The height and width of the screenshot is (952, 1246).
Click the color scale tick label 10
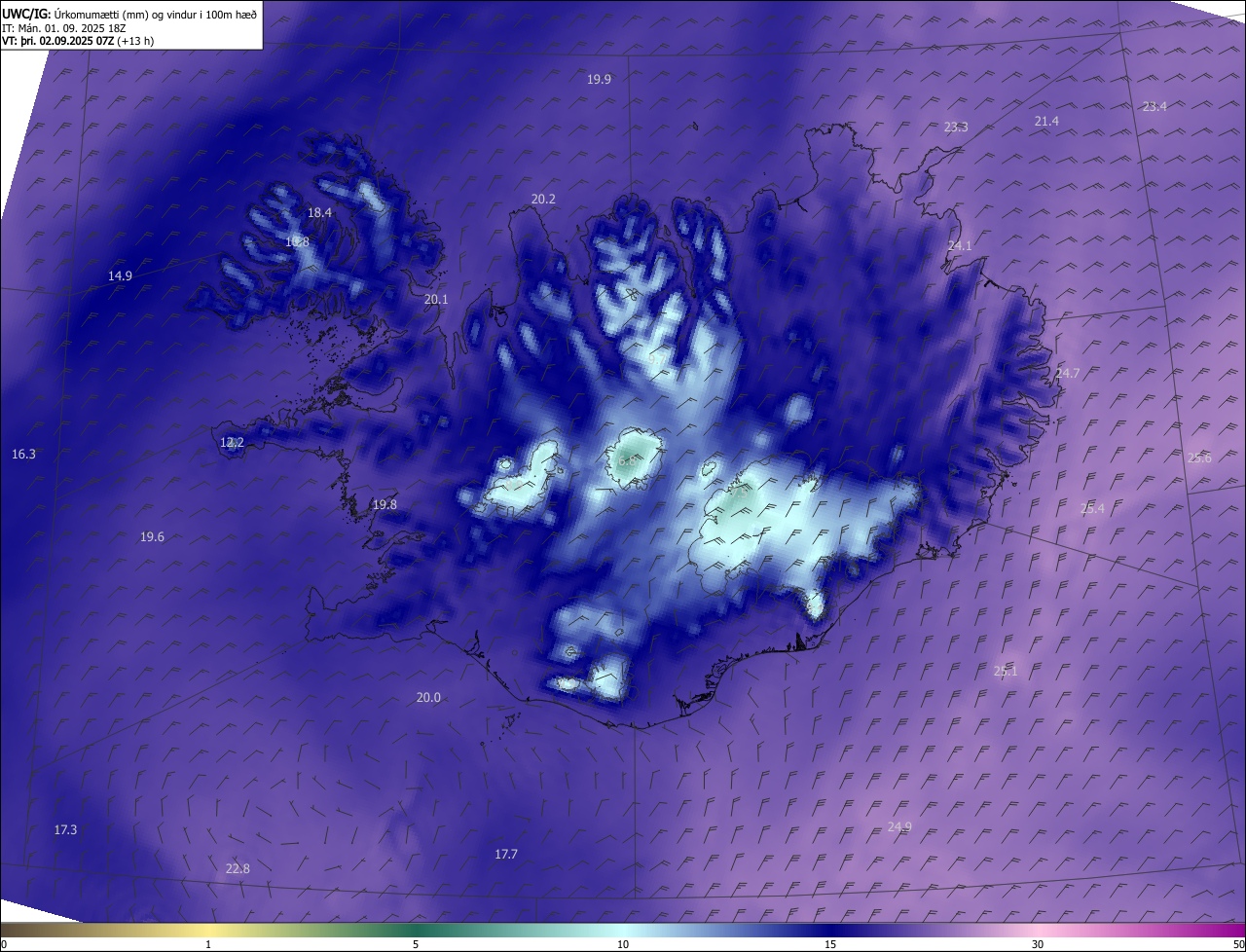(623, 944)
